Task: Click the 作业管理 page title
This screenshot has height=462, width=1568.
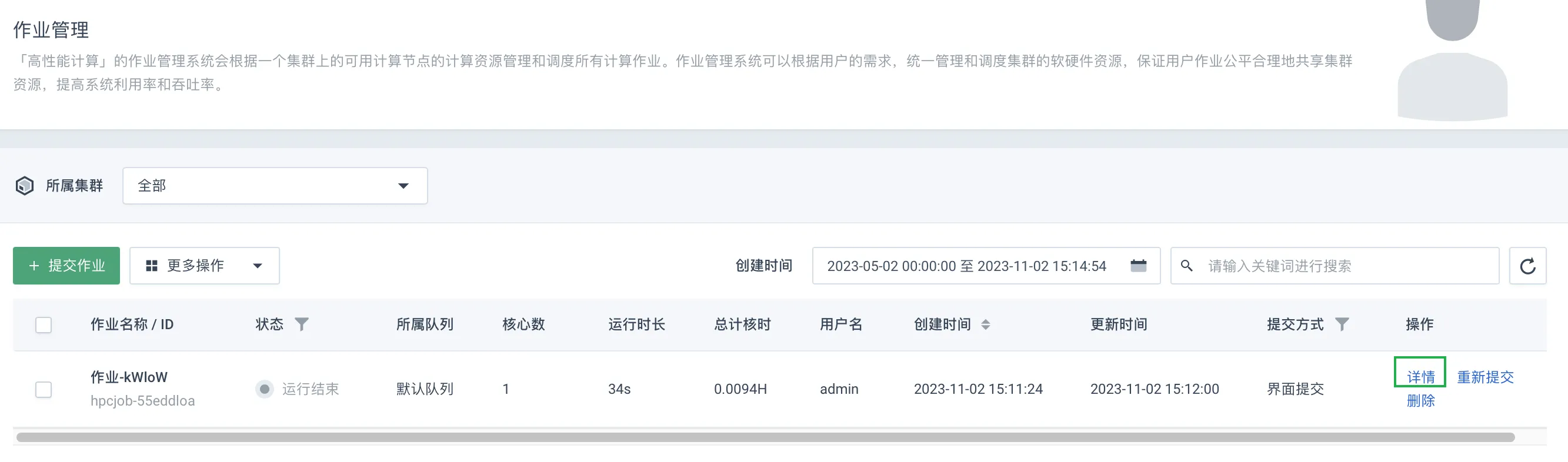Action: tap(51, 30)
